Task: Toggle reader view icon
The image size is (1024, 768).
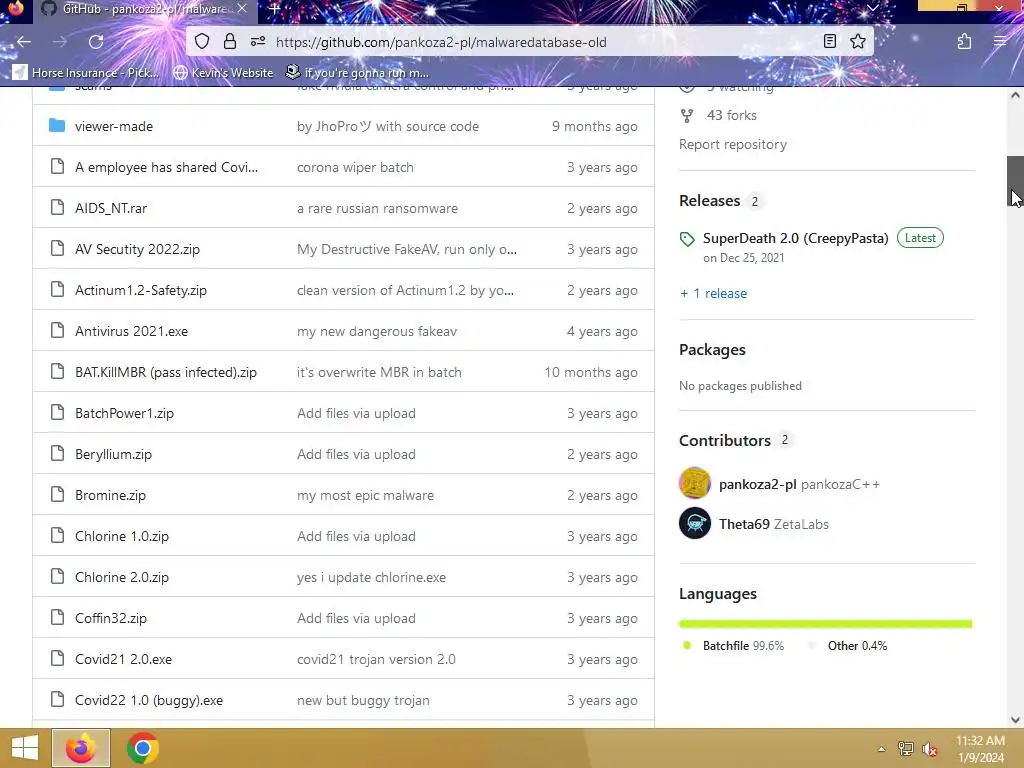Action: [830, 42]
